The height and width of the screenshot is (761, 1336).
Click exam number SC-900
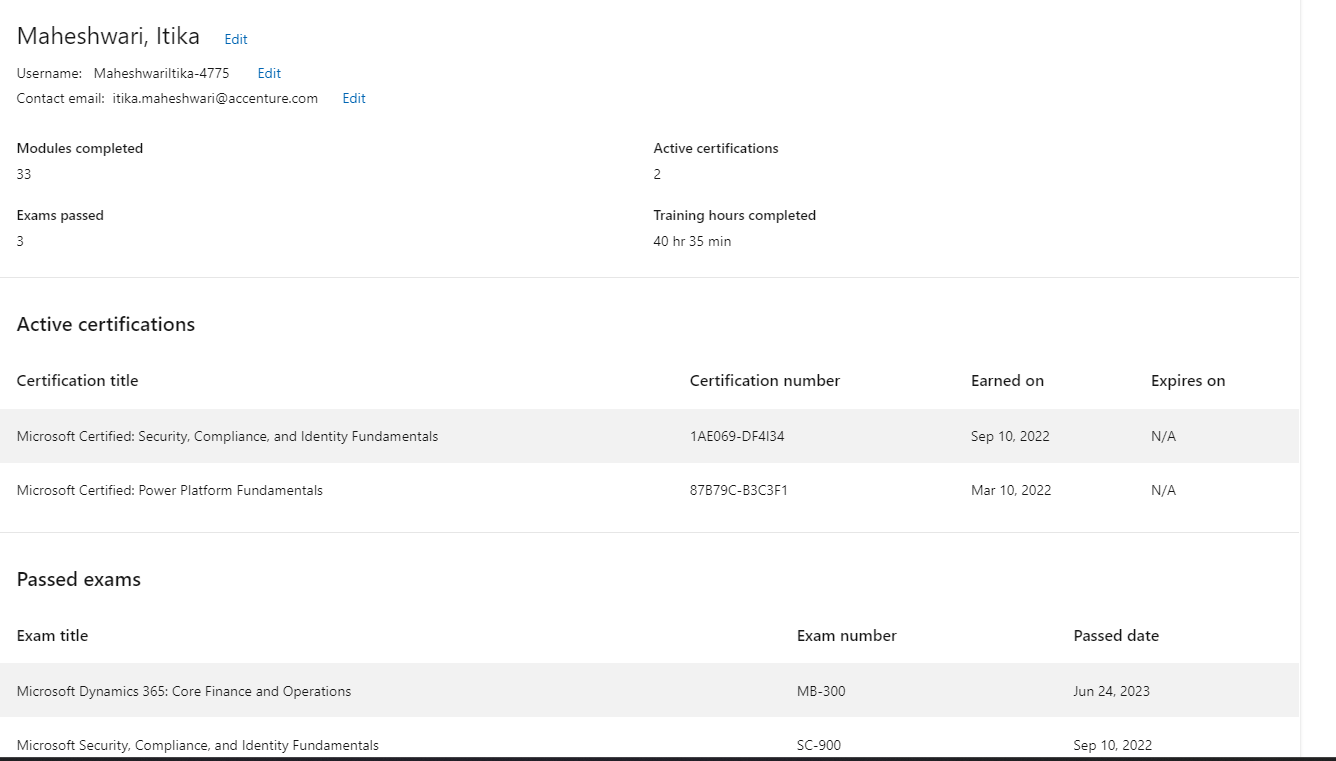pyautogui.click(x=819, y=745)
